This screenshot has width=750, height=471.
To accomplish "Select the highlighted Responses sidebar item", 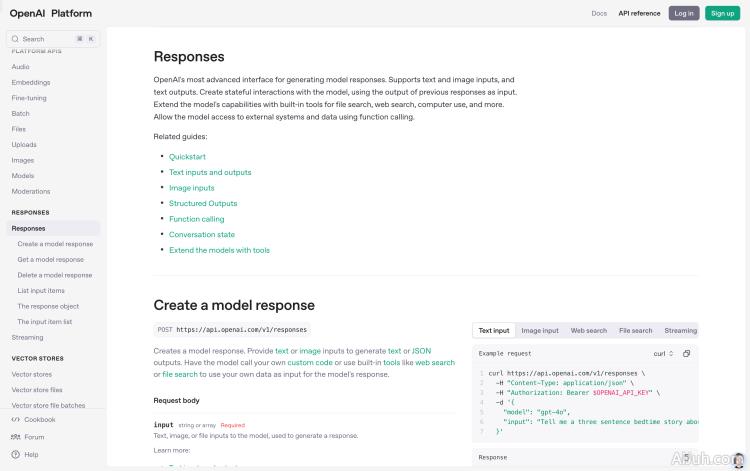I will pos(53,229).
